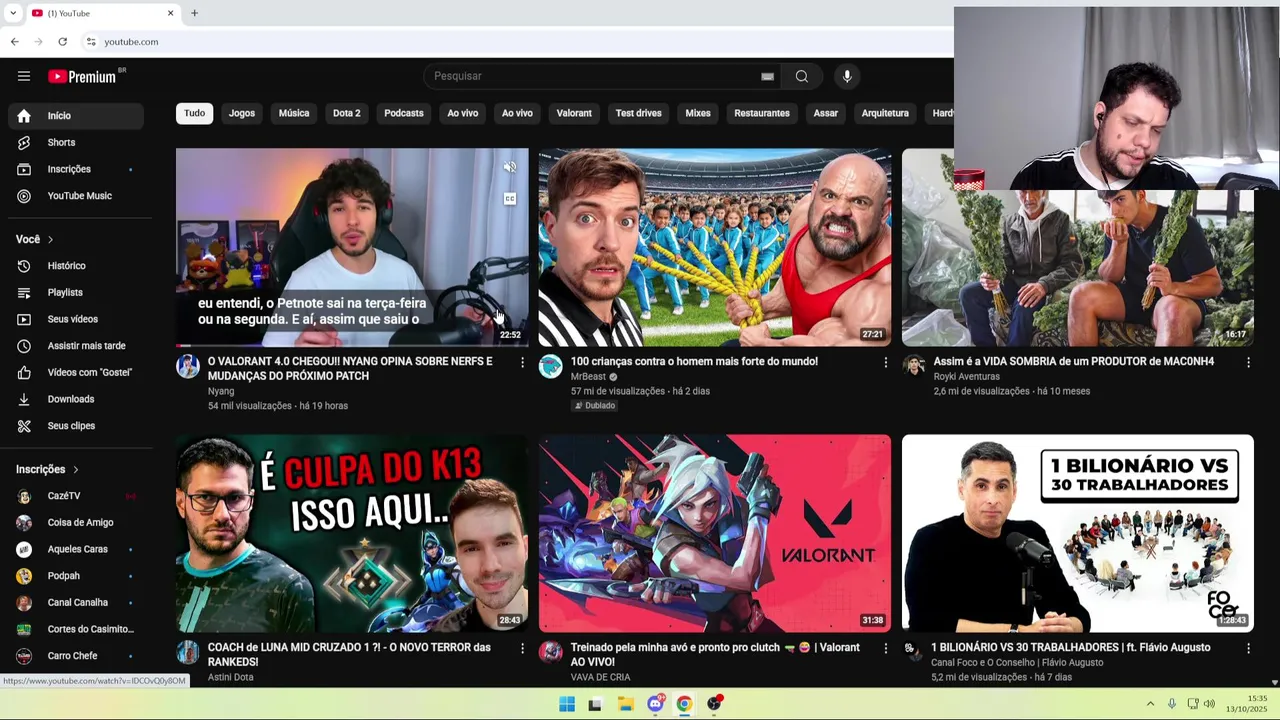Open Inscrições in sidebar
Screen dimensions: 1280x720
click(x=76, y=169)
